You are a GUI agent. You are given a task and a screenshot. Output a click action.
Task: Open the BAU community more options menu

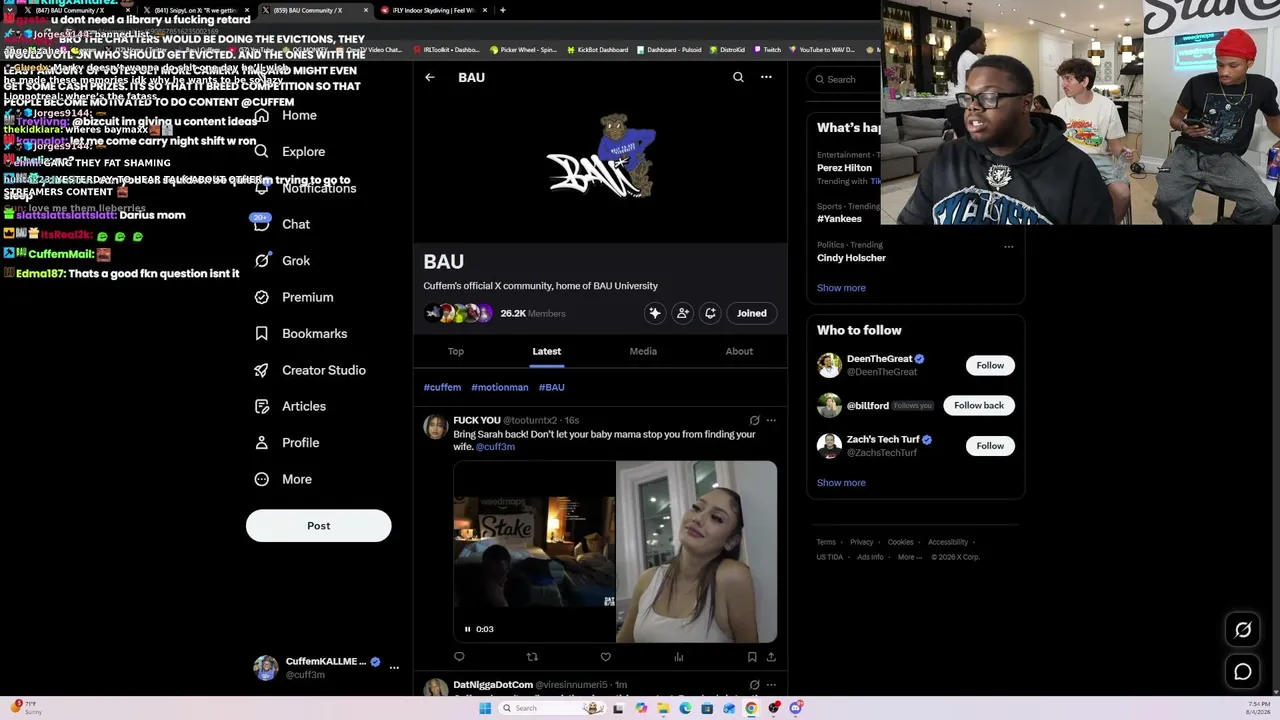click(766, 77)
